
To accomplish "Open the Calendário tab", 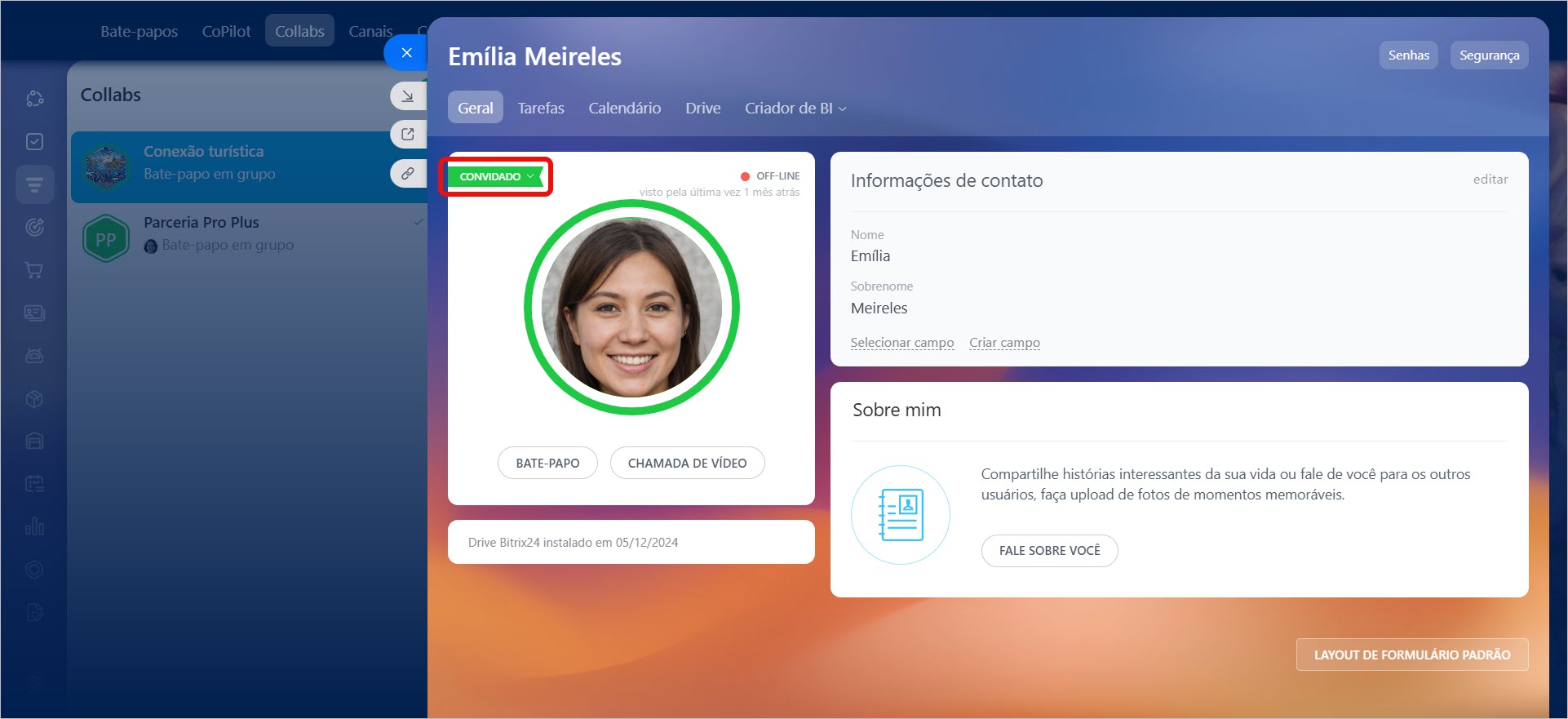I will (x=625, y=108).
